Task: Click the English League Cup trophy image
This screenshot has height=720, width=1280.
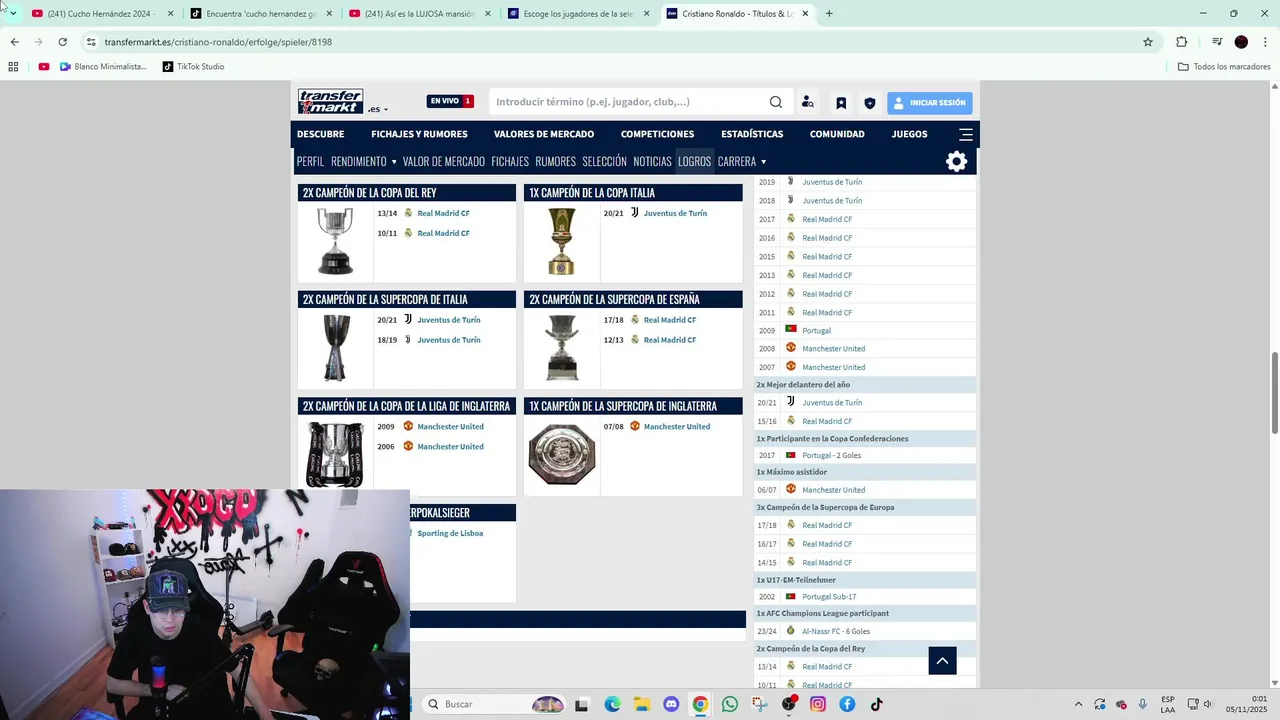Action: (335, 455)
